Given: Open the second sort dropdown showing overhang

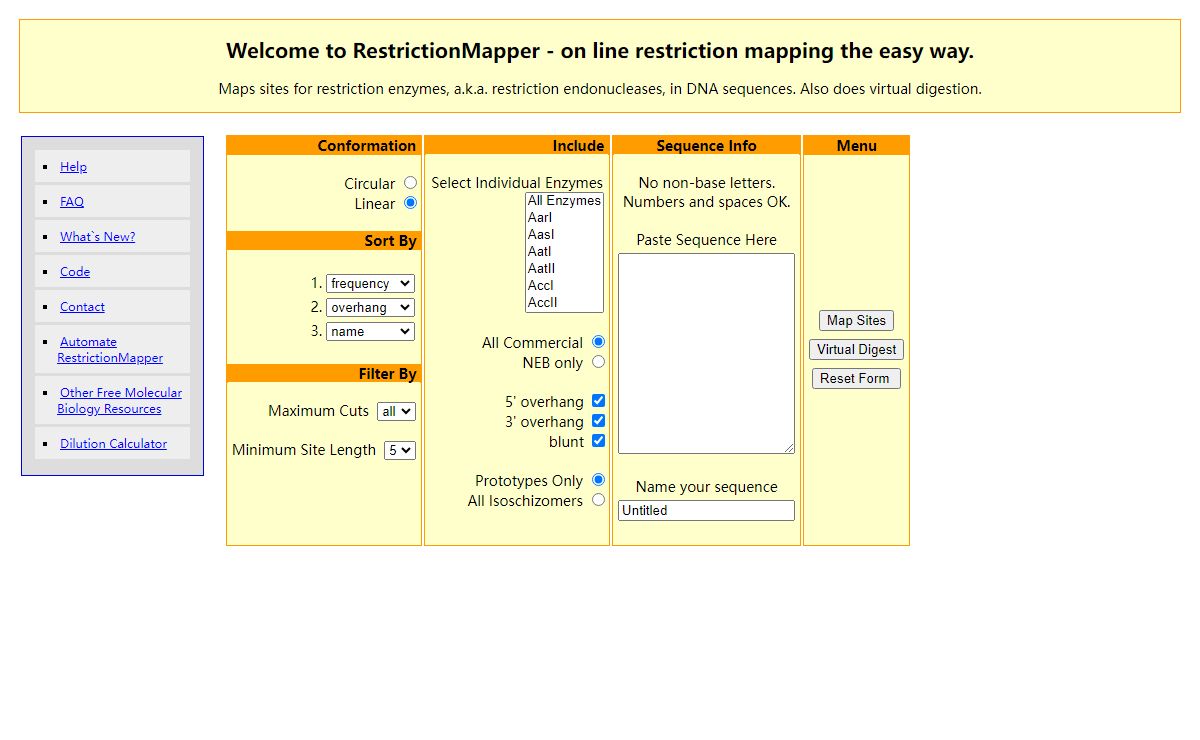Looking at the screenshot, I should 370,308.
